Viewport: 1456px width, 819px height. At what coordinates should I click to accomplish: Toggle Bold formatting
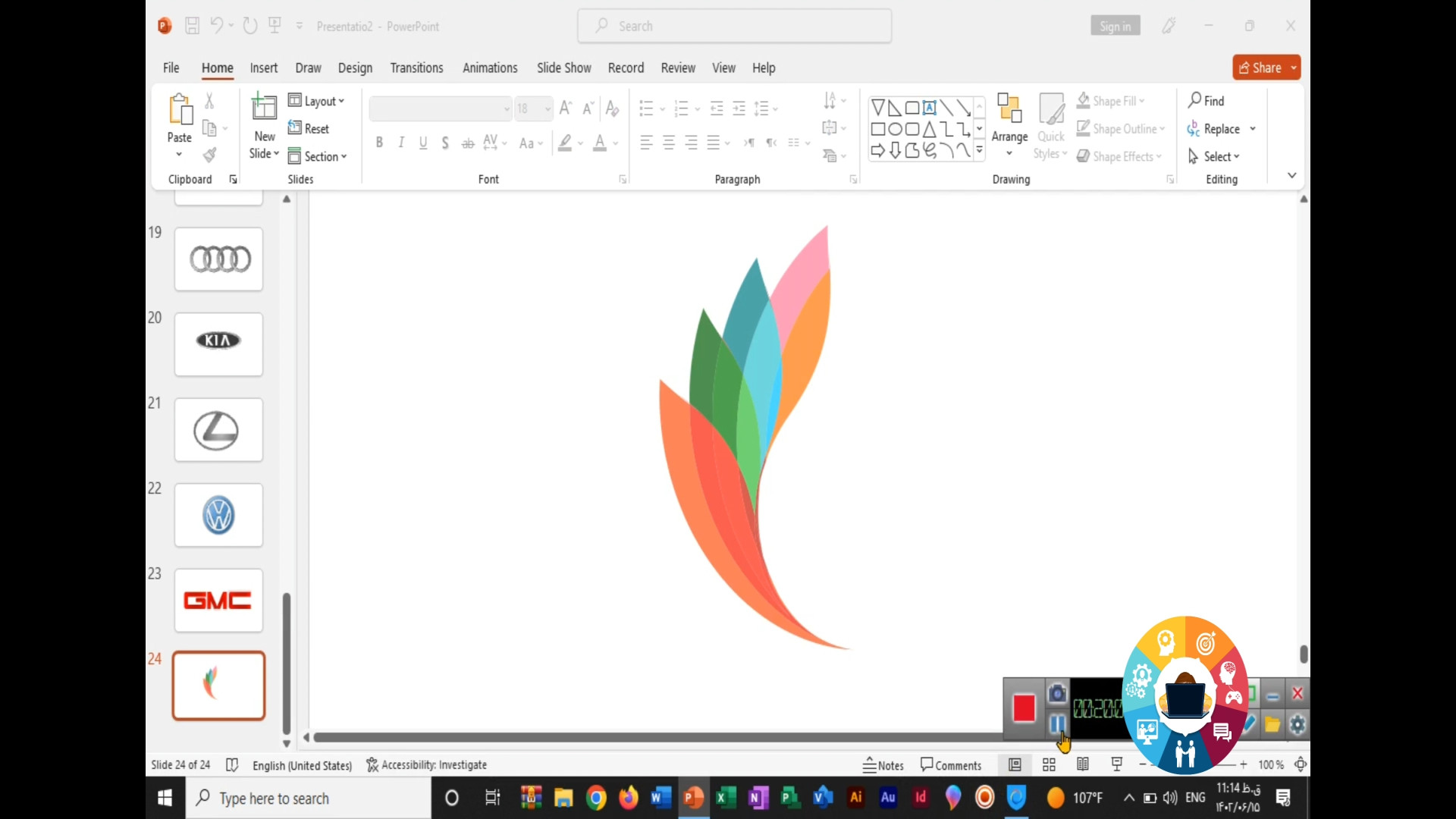point(379,143)
